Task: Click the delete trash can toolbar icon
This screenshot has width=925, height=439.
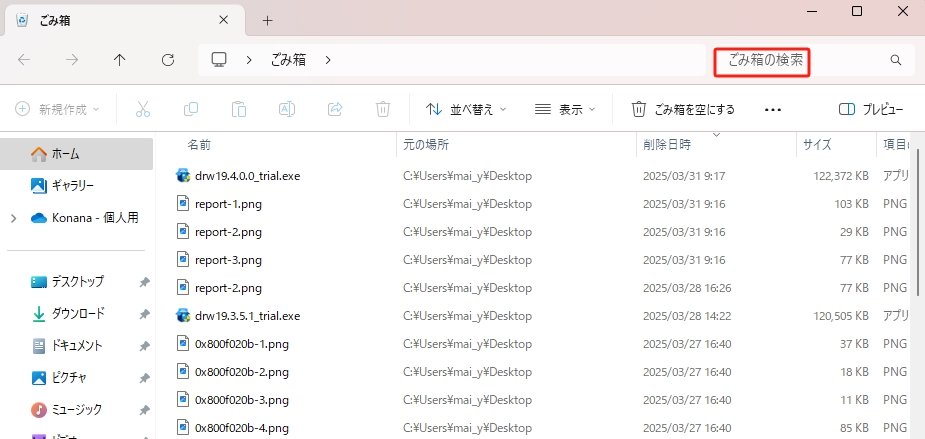Action: point(382,109)
